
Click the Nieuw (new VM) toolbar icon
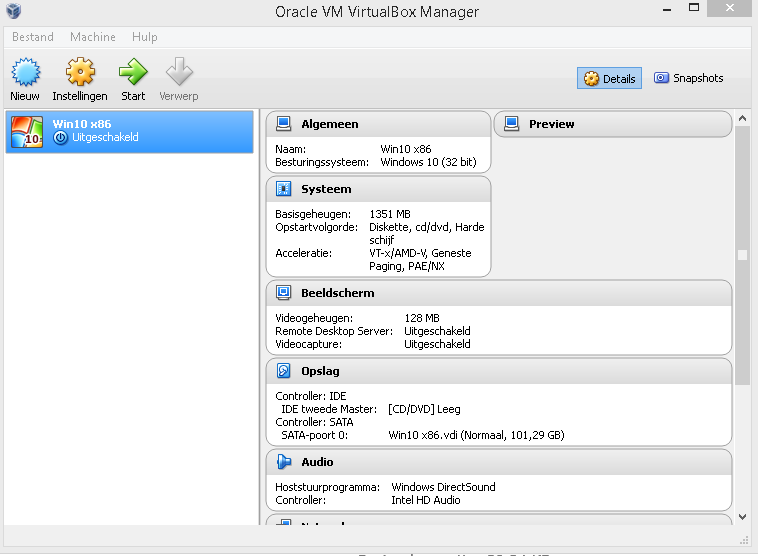(25, 73)
